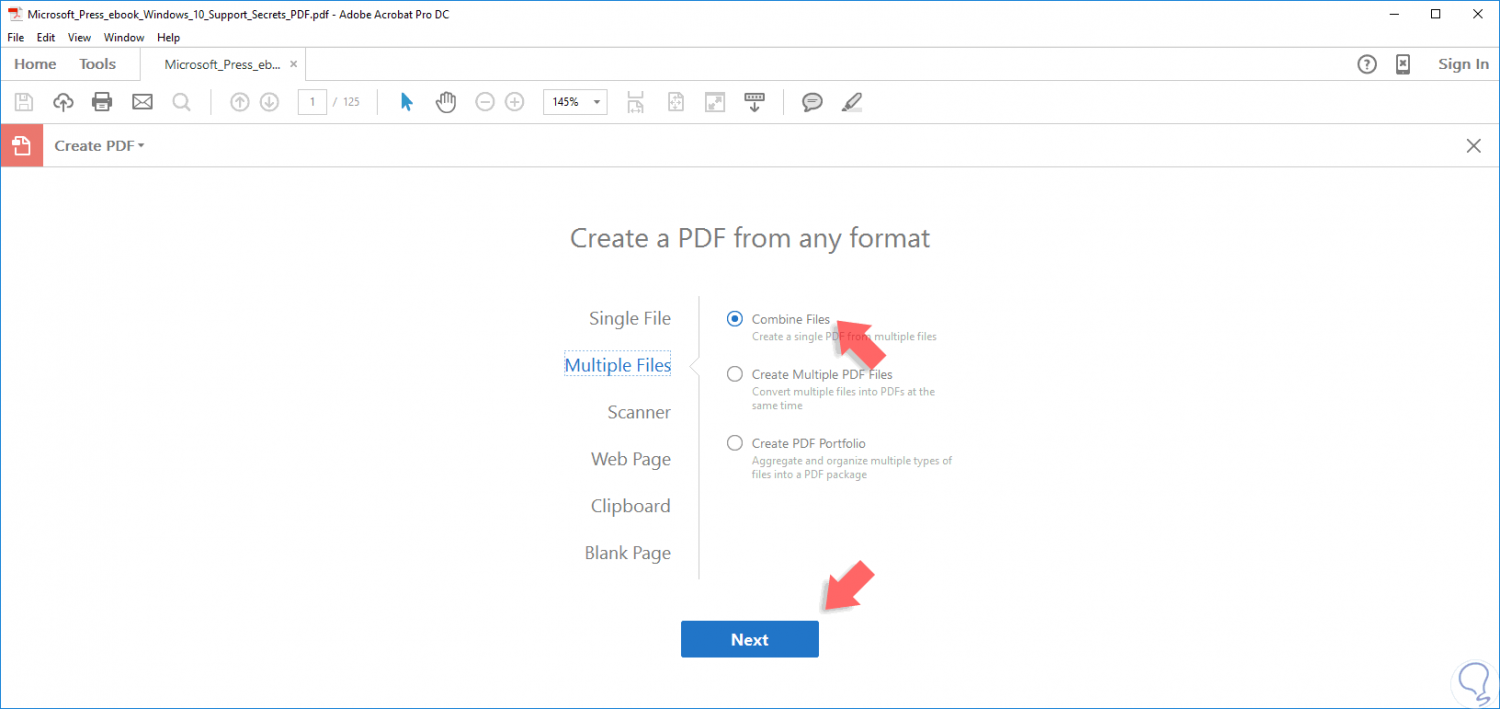
Task: Click the mobile link device icon
Action: [x=1403, y=64]
